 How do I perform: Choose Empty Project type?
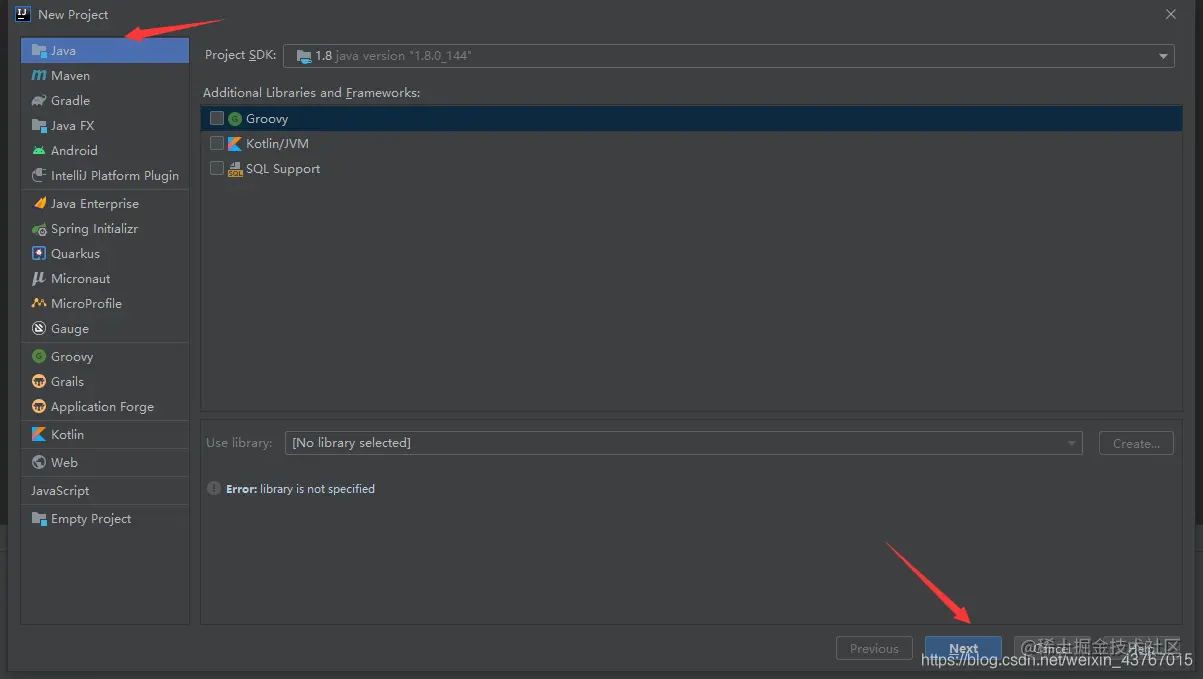105,518
